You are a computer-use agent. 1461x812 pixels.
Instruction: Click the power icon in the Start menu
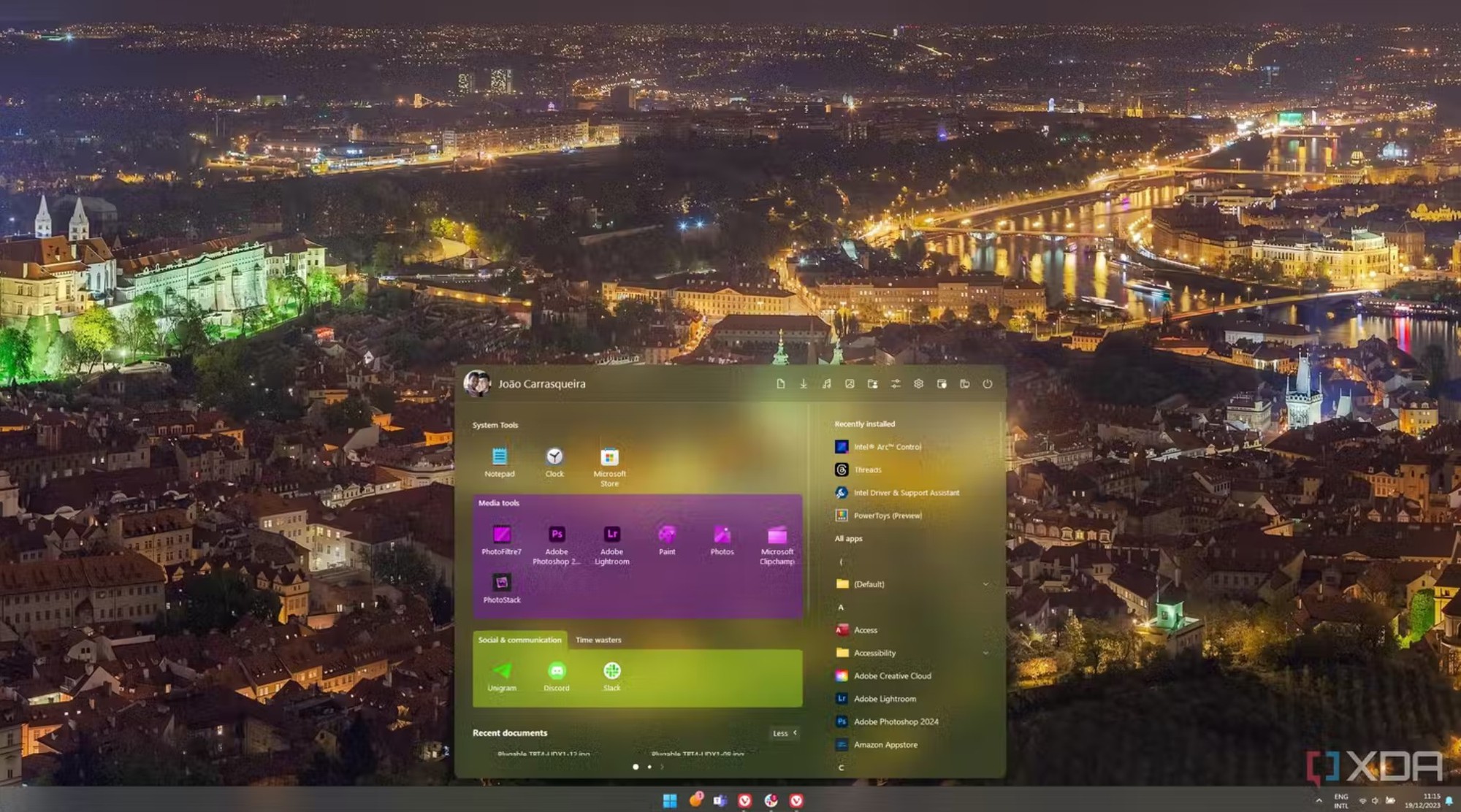(x=988, y=383)
